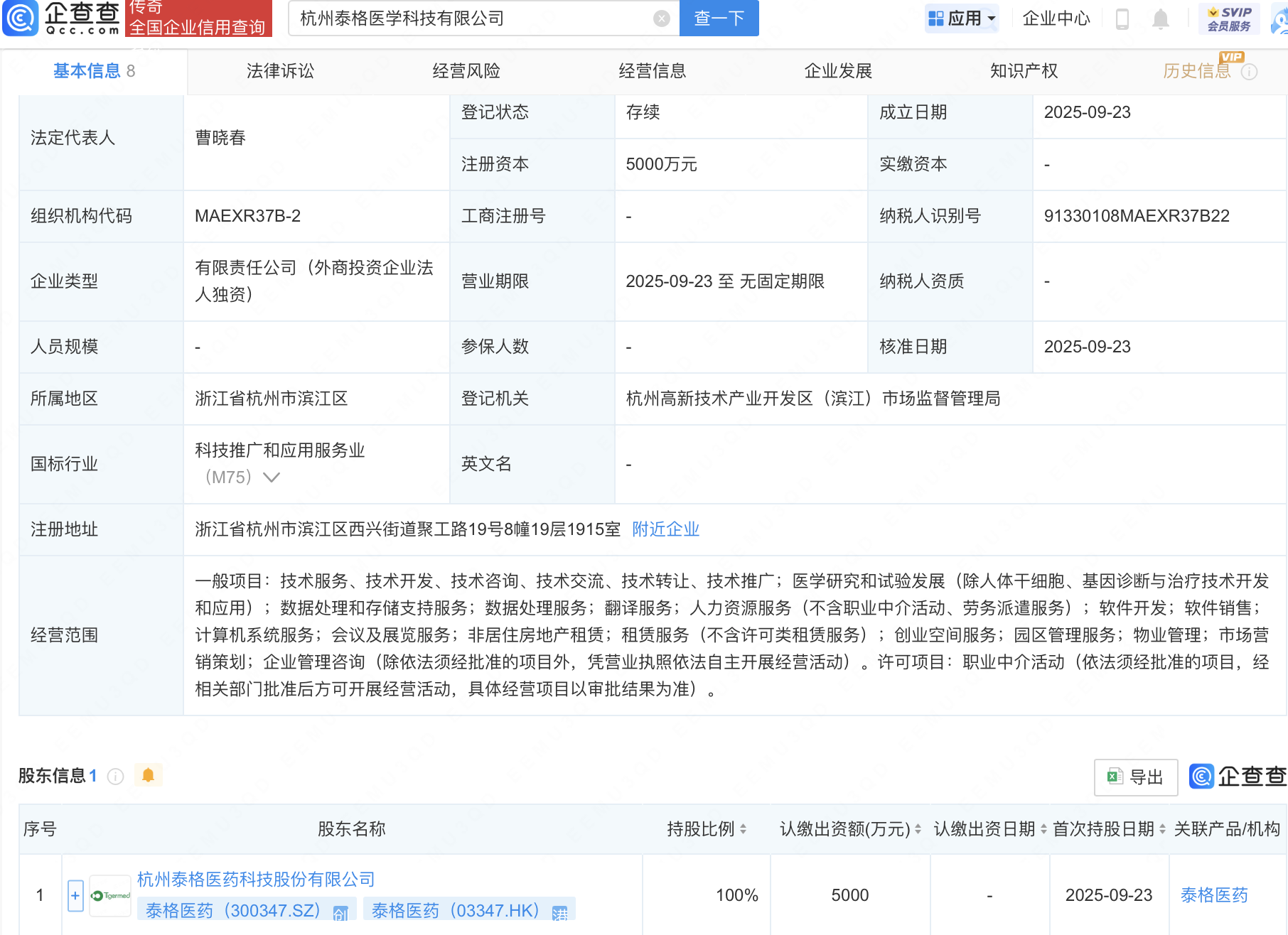The width and height of the screenshot is (1288, 935).
Task: Click 2025-09-23 至 无固定期限 business term
Action: click(x=725, y=281)
